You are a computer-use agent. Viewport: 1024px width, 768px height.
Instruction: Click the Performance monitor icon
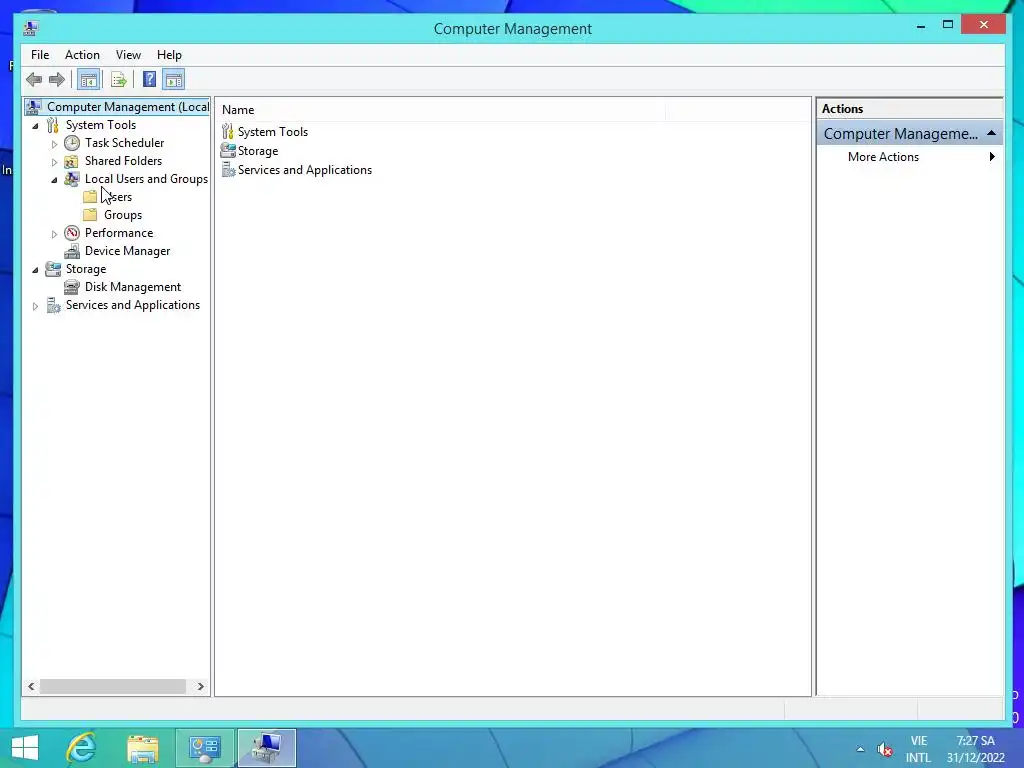(72, 232)
